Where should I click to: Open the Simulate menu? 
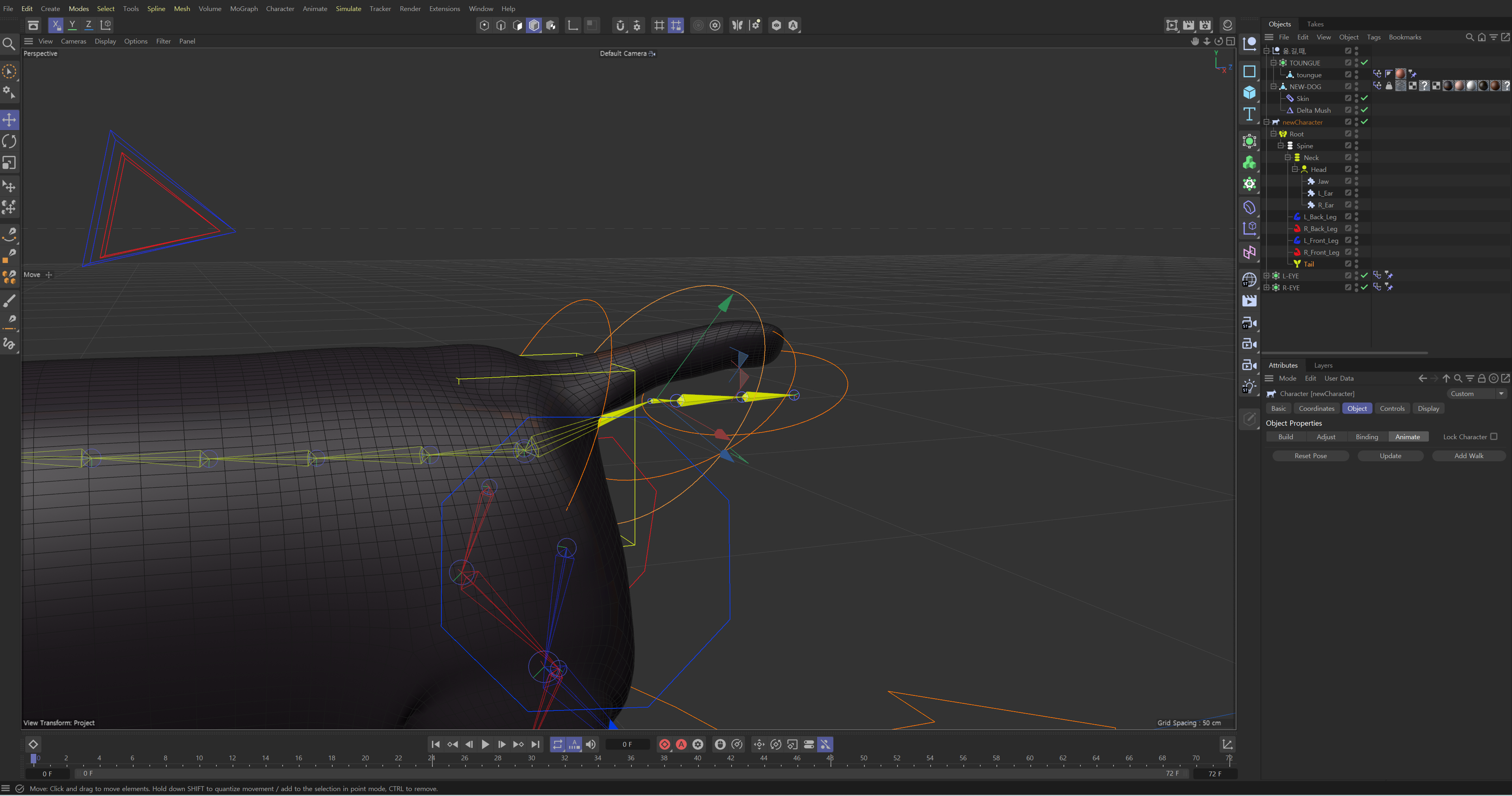tap(348, 9)
